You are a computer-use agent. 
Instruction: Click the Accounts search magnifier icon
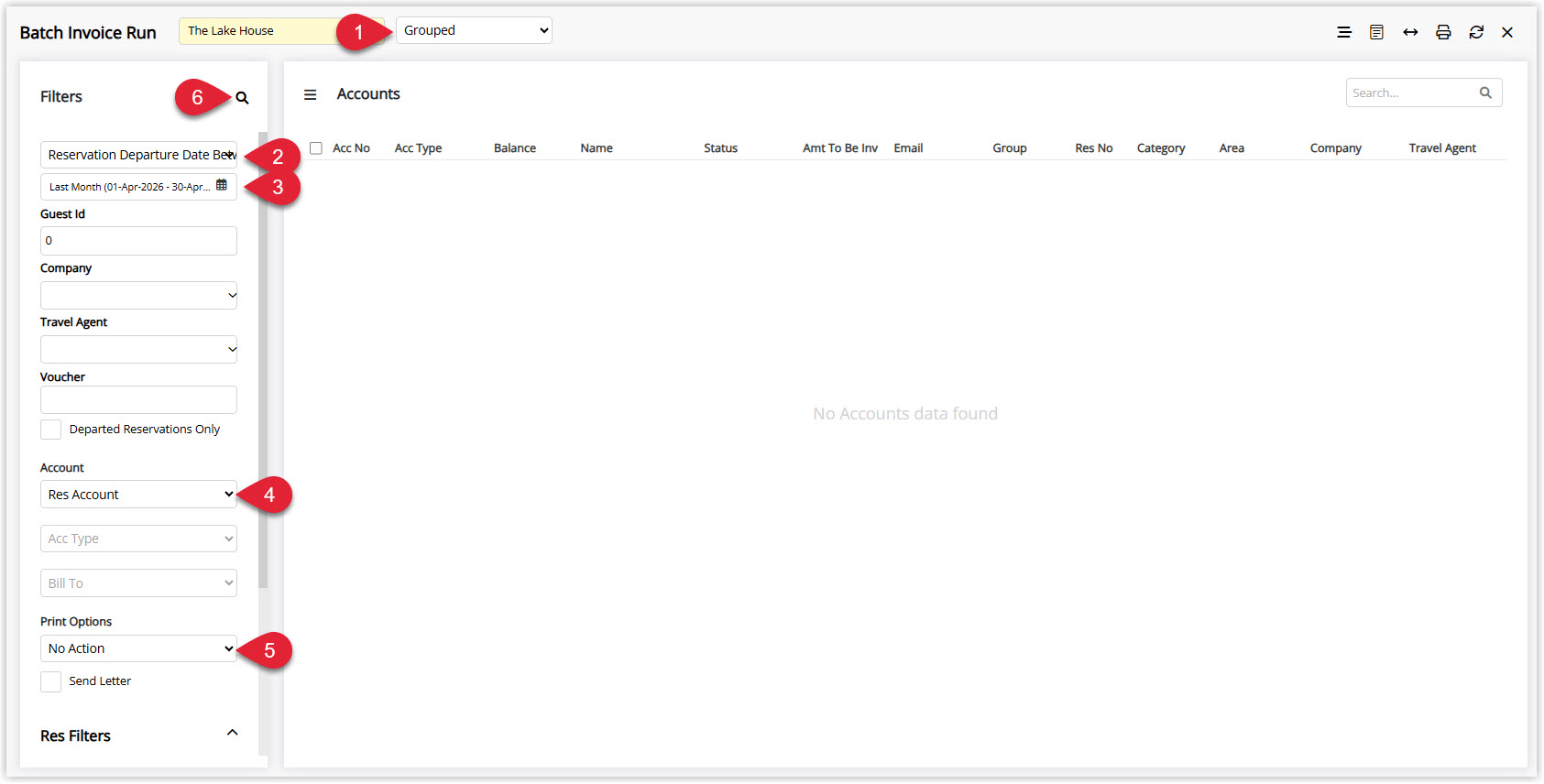pyautogui.click(x=1485, y=93)
